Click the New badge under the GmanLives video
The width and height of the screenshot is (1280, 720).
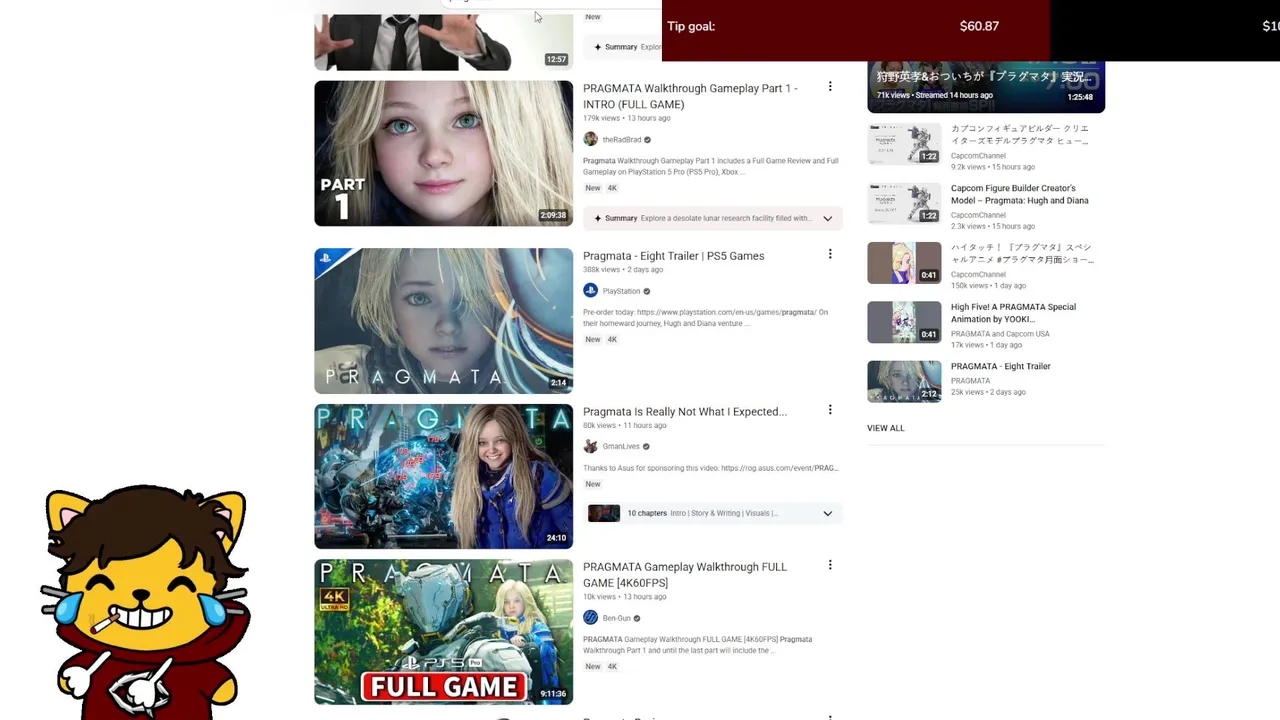tap(593, 484)
